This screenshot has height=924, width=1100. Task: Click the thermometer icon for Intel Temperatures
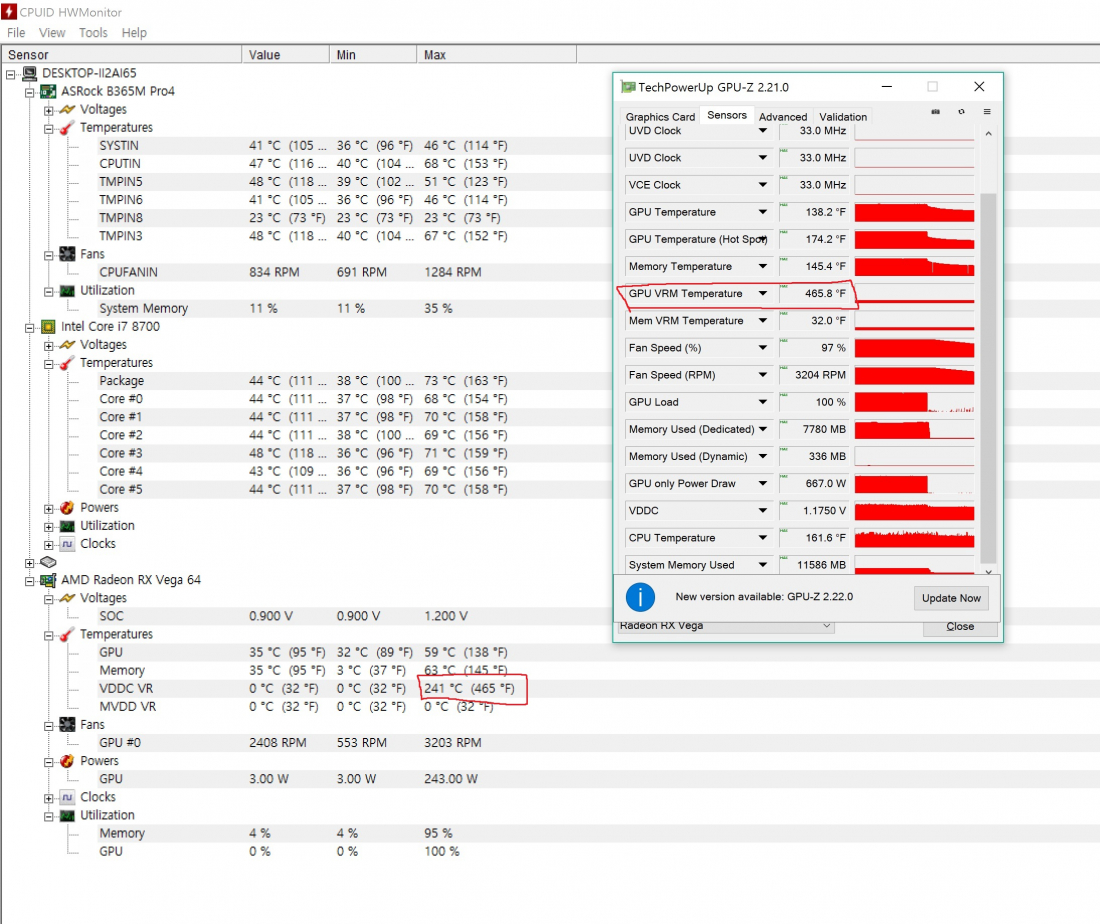point(67,363)
